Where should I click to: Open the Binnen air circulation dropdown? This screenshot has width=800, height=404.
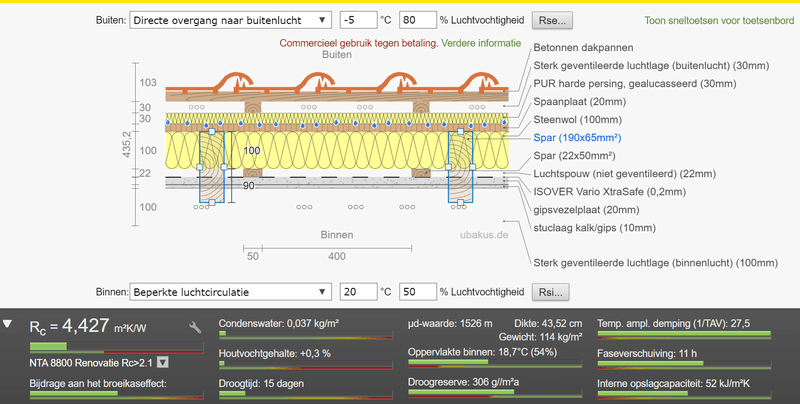[x=230, y=292]
